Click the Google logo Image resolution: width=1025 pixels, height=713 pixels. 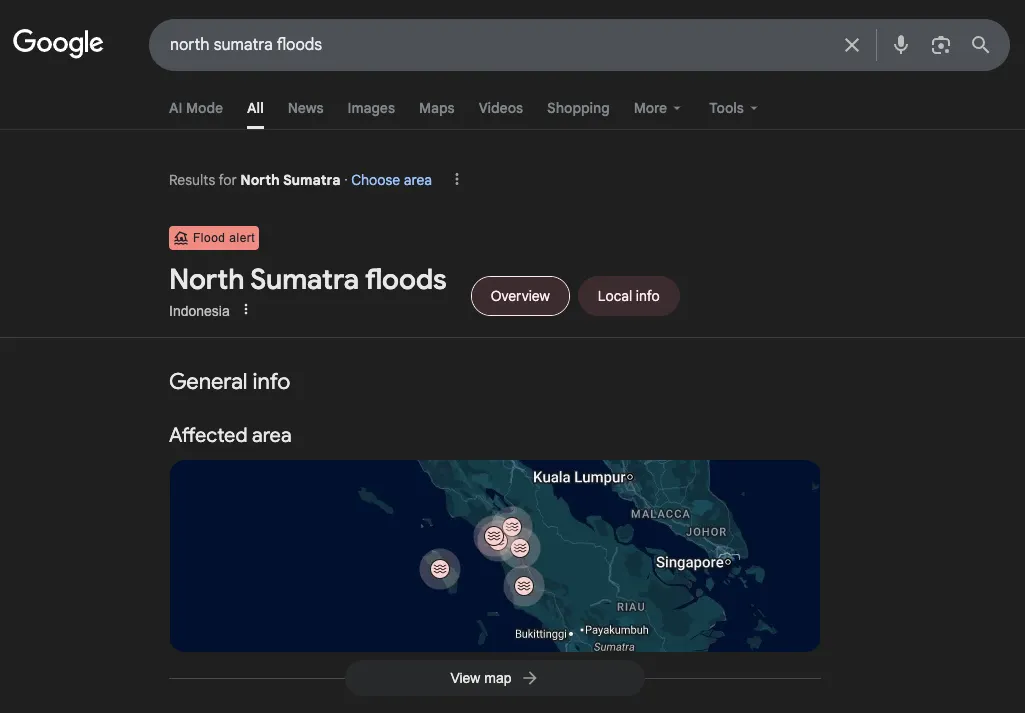(57, 42)
